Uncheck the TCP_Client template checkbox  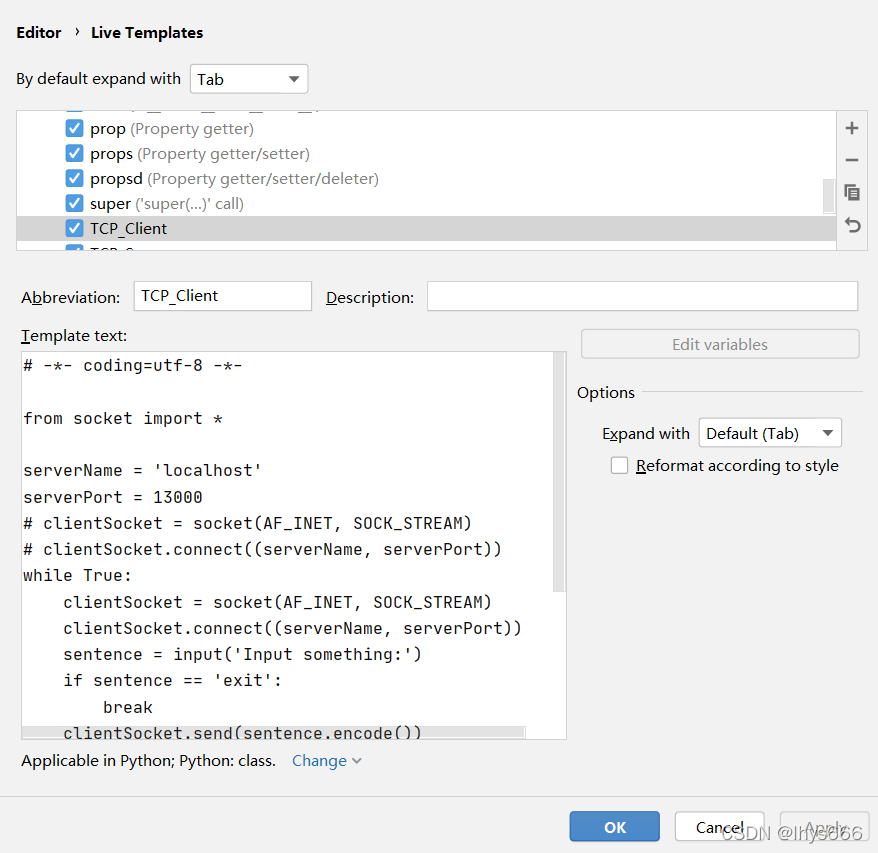click(x=74, y=228)
